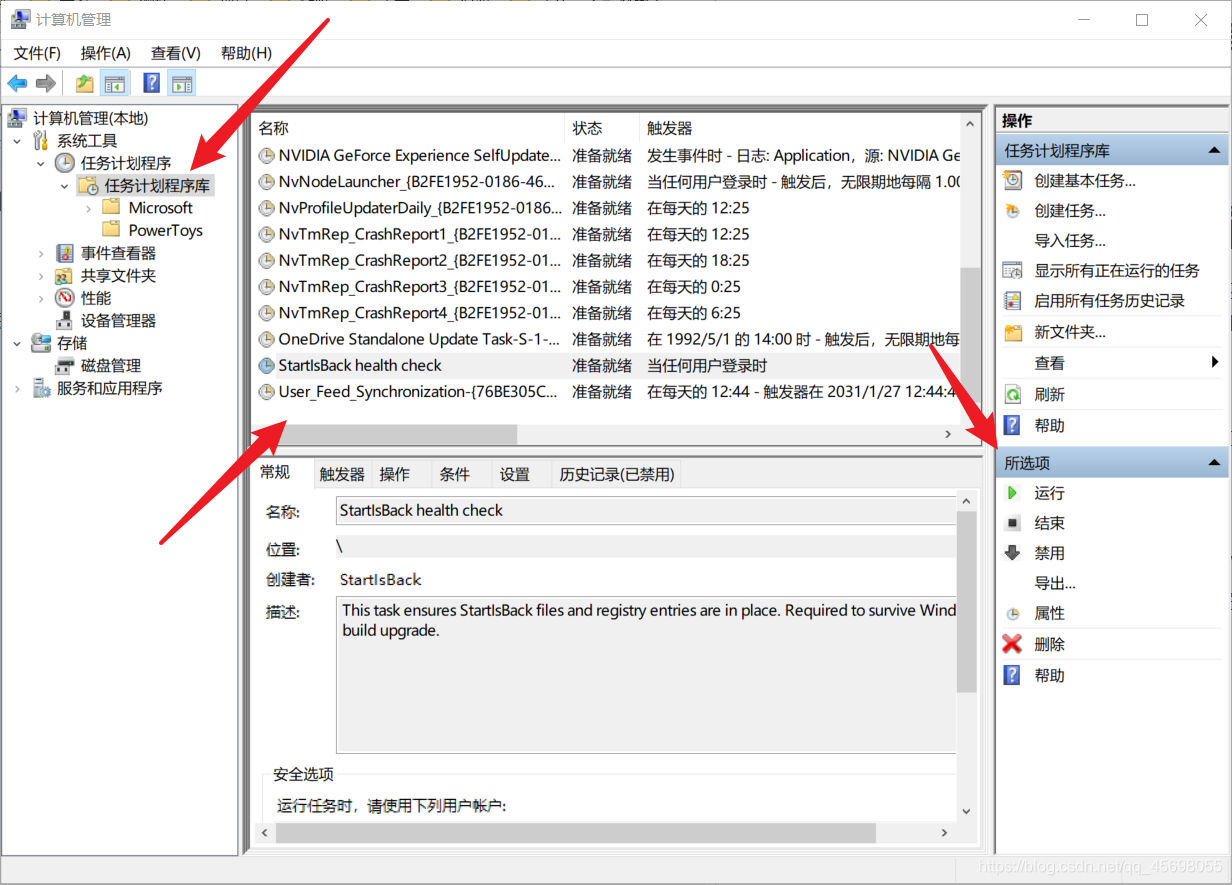Click the red 删除 X icon

pos(1012,644)
